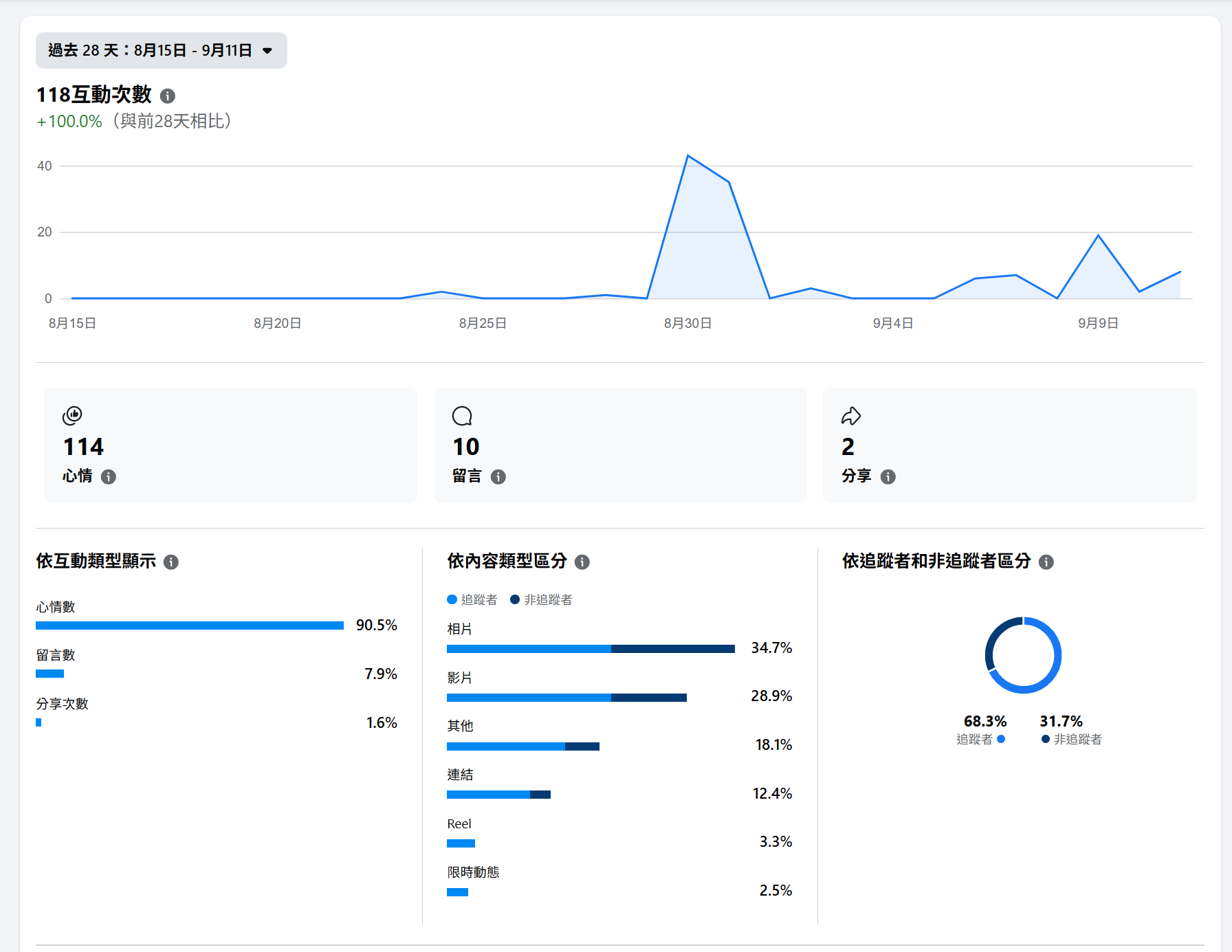Click info icon beside 留言 label
The image size is (1232, 952).
[x=498, y=476]
